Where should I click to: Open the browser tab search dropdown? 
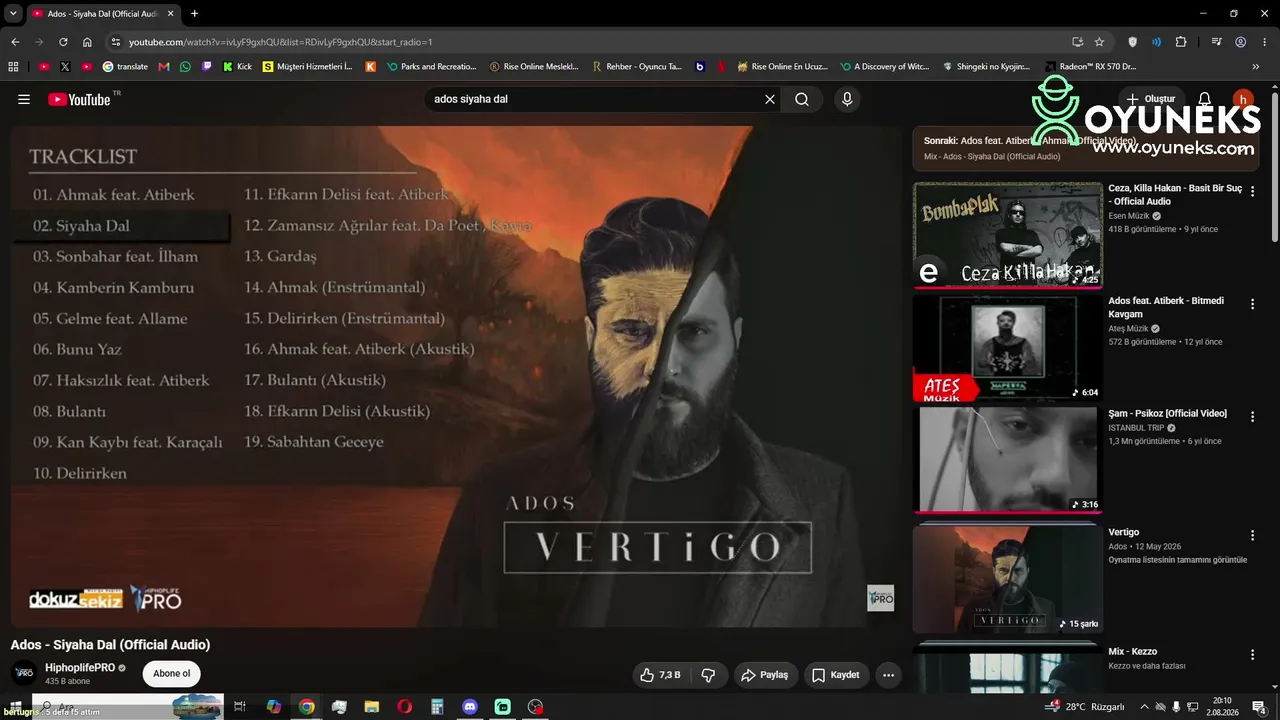pyautogui.click(x=13, y=14)
